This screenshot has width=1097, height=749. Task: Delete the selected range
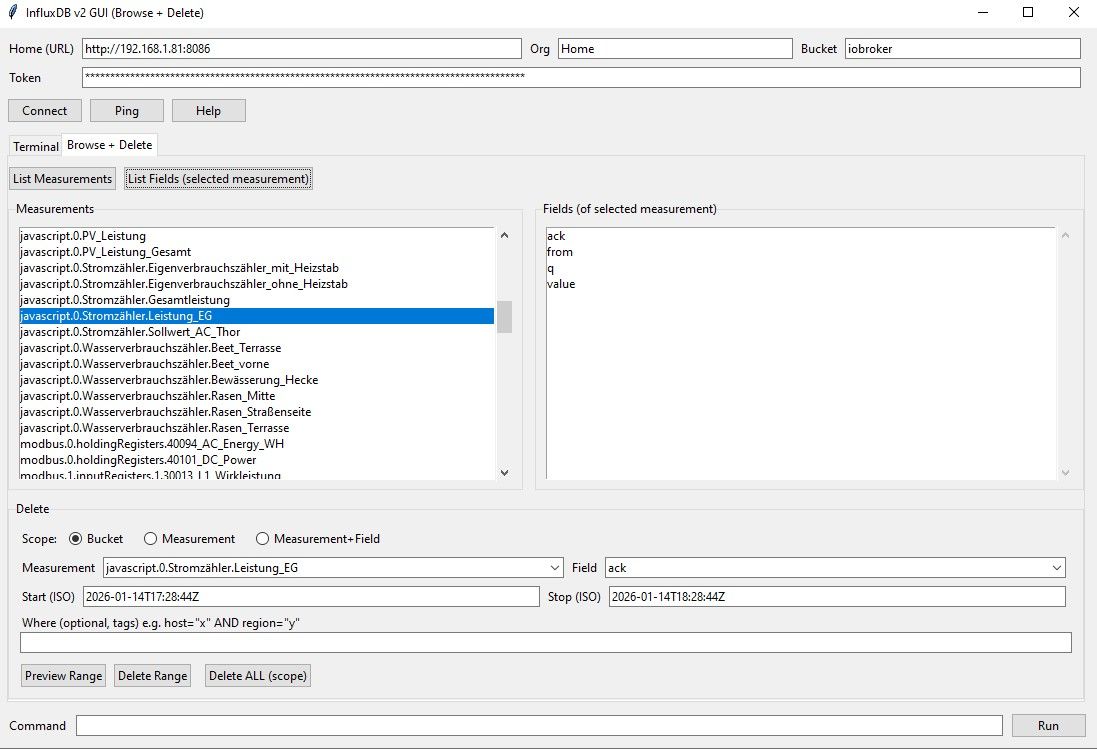pyautogui.click(x=152, y=675)
